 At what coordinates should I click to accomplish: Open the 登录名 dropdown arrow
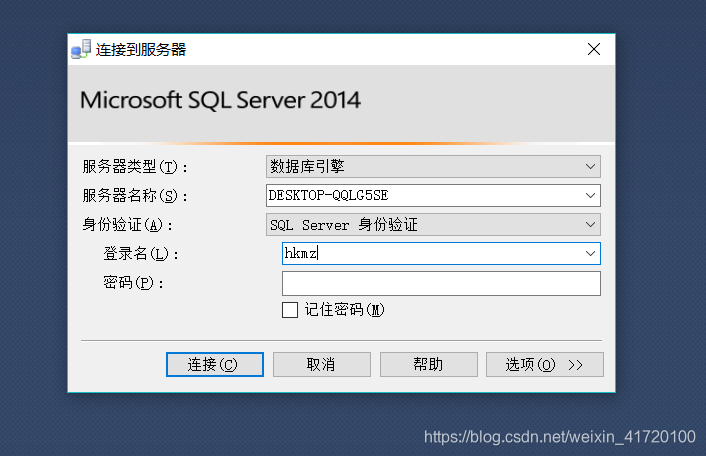click(x=590, y=253)
